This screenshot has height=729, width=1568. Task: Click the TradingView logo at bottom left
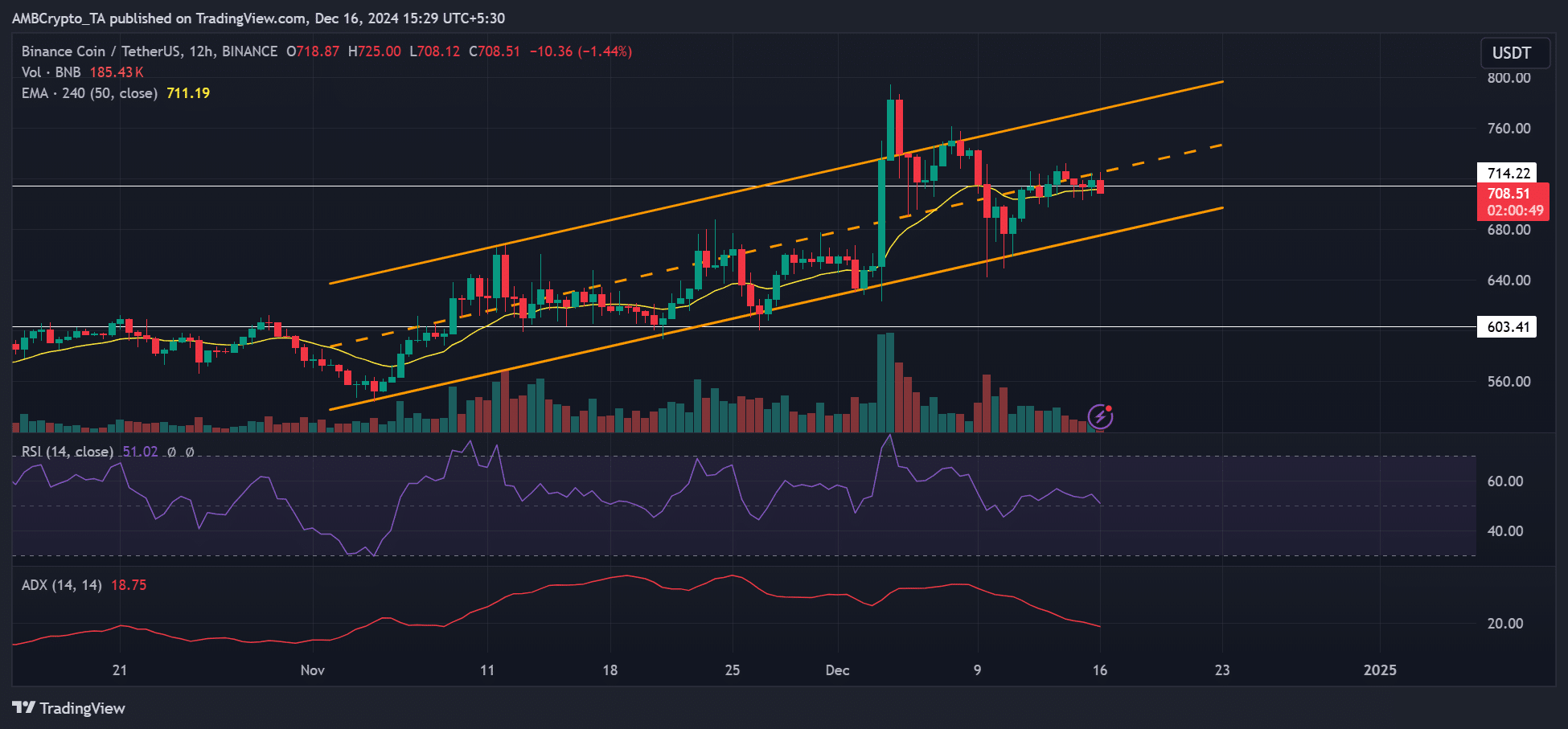pyautogui.click(x=69, y=708)
